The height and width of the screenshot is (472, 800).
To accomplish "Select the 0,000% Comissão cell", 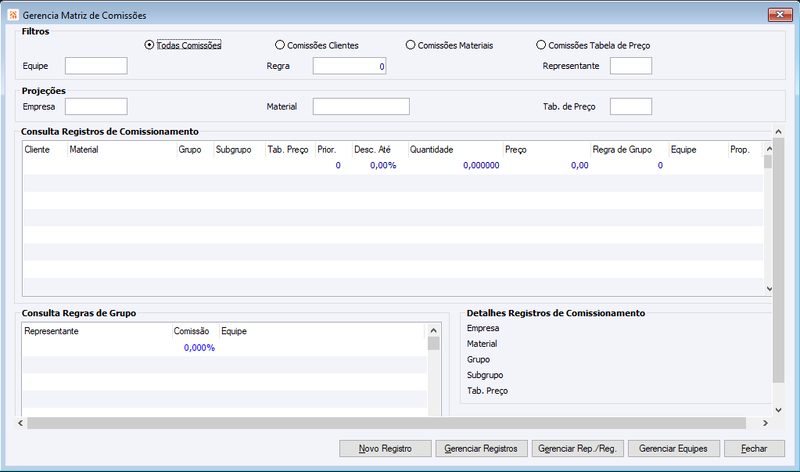I will (195, 347).
